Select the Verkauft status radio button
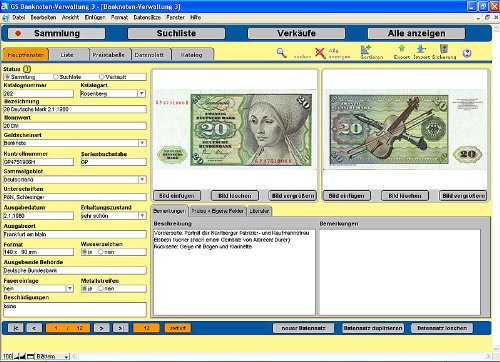The height and width of the screenshot is (362, 500). click(101, 77)
